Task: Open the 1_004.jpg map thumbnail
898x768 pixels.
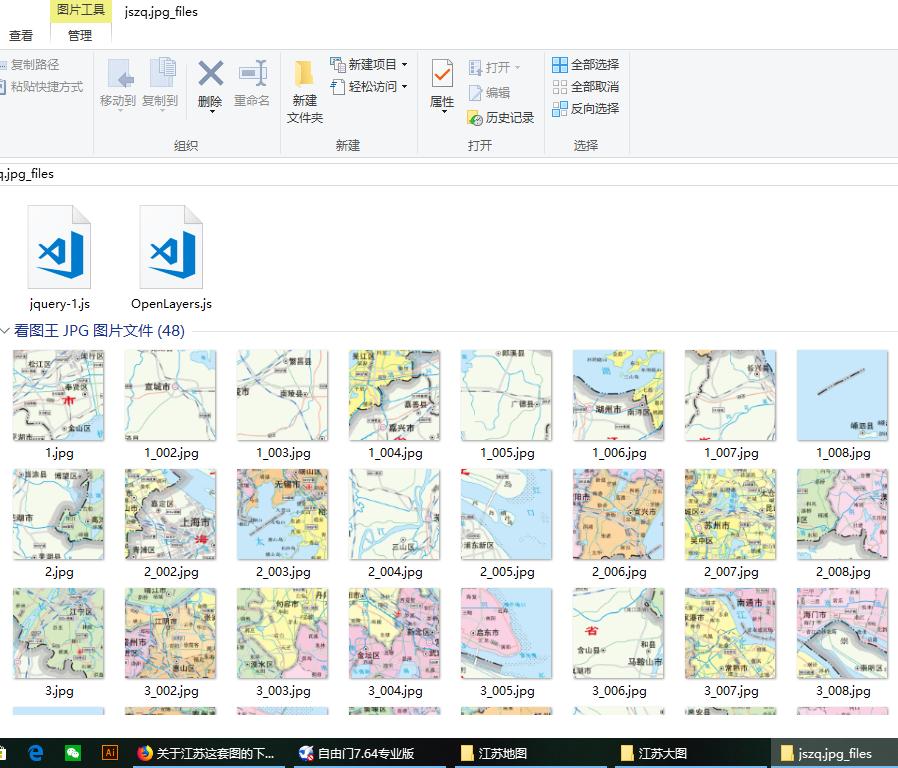Action: [x=394, y=395]
